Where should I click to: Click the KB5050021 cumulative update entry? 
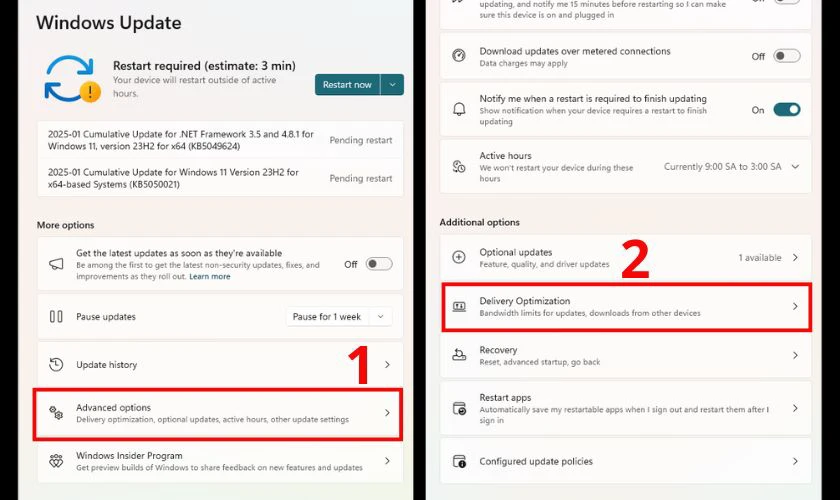[220, 178]
